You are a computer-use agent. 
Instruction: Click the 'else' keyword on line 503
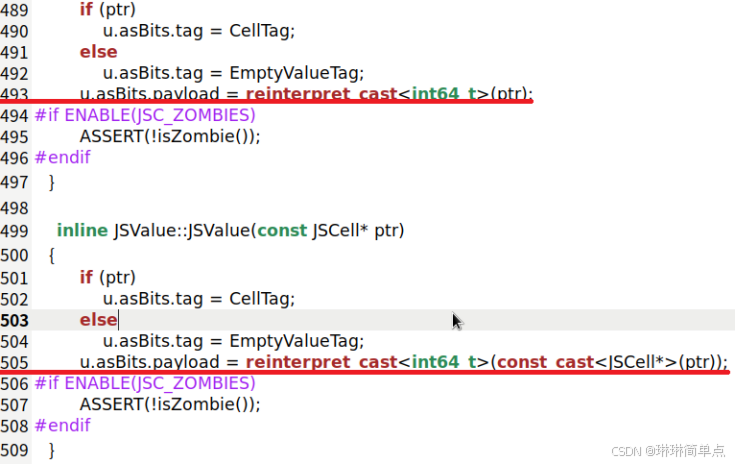[x=99, y=320]
